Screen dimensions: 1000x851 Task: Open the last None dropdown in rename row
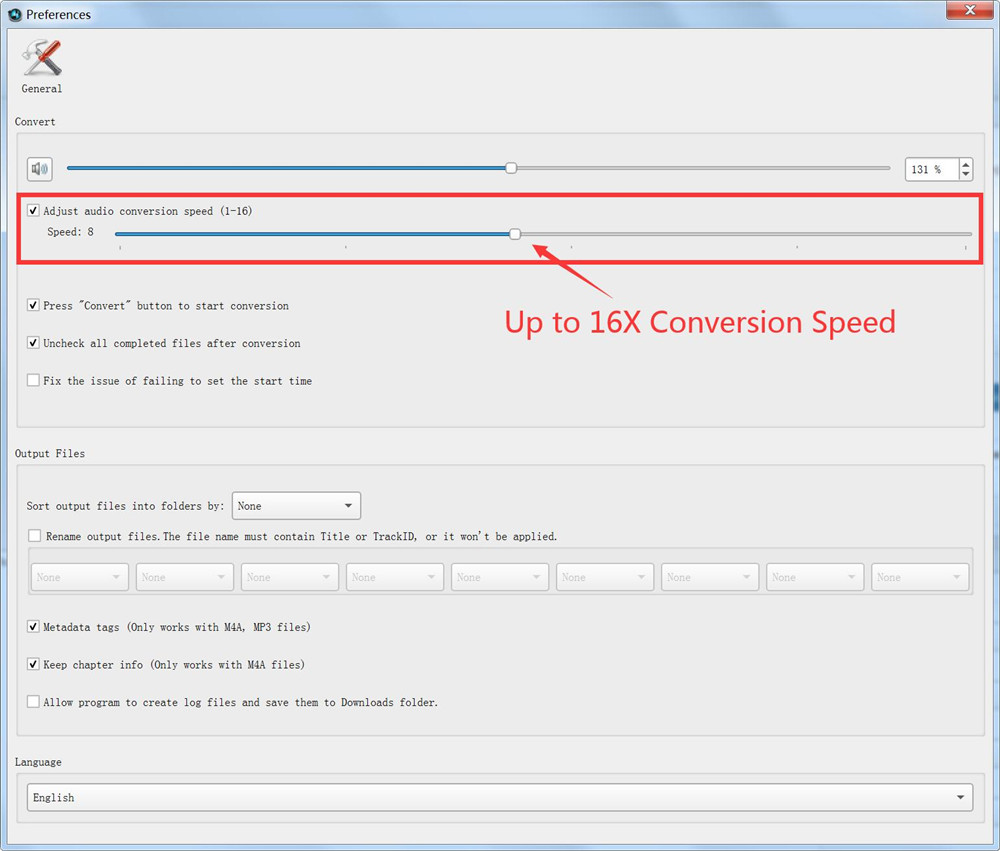(920, 576)
